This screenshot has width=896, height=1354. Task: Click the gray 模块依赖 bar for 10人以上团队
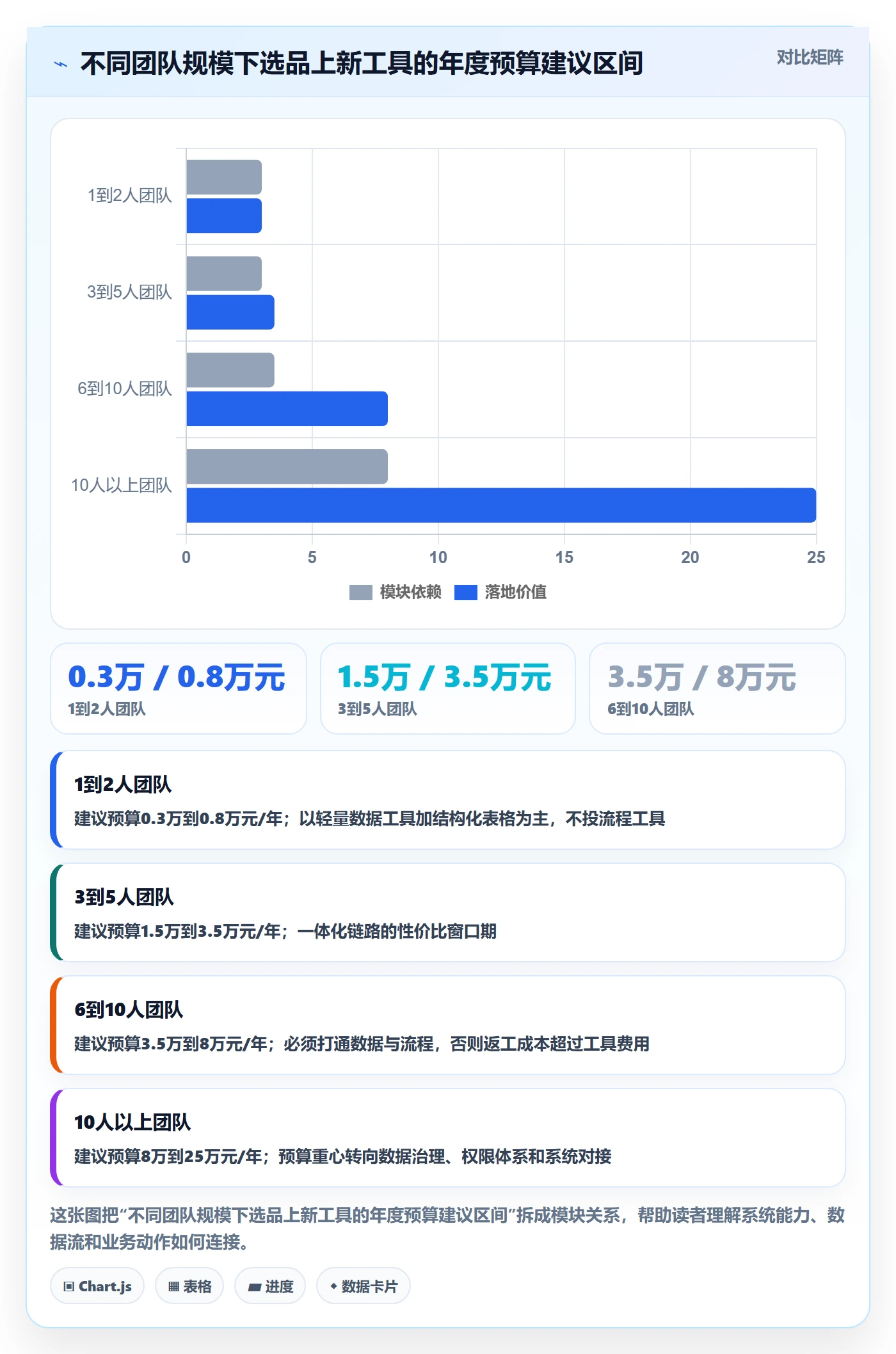point(287,467)
